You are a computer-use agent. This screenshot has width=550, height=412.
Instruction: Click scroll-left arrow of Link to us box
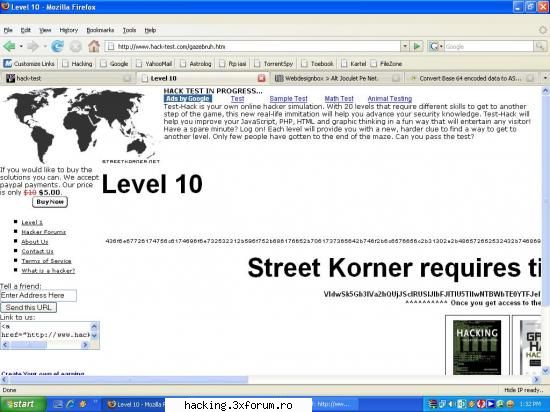(x=5, y=345)
